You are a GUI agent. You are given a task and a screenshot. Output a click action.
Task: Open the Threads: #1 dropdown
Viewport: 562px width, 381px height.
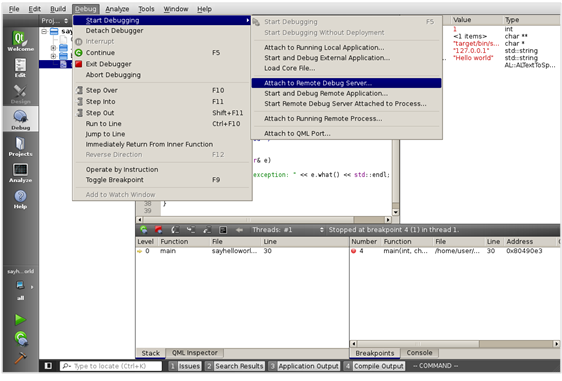click(x=287, y=230)
